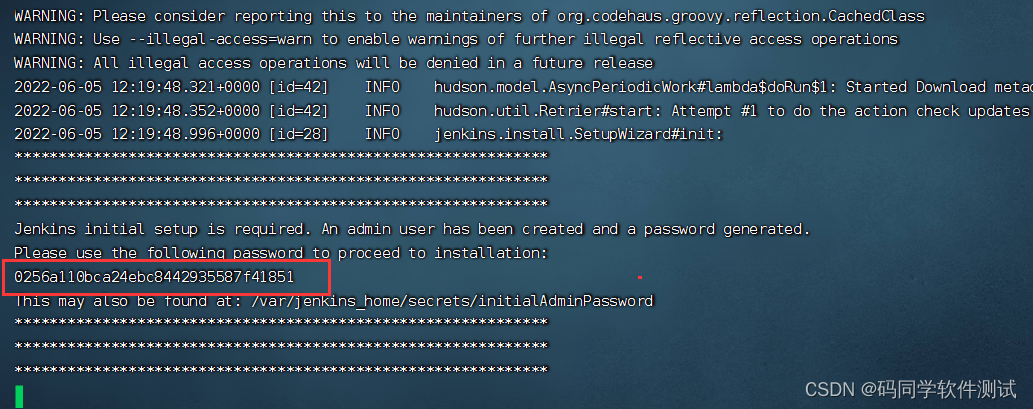Click the 'Jenkins initial setup is required' line
1033x409 pixels.
pyautogui.click(x=412, y=229)
